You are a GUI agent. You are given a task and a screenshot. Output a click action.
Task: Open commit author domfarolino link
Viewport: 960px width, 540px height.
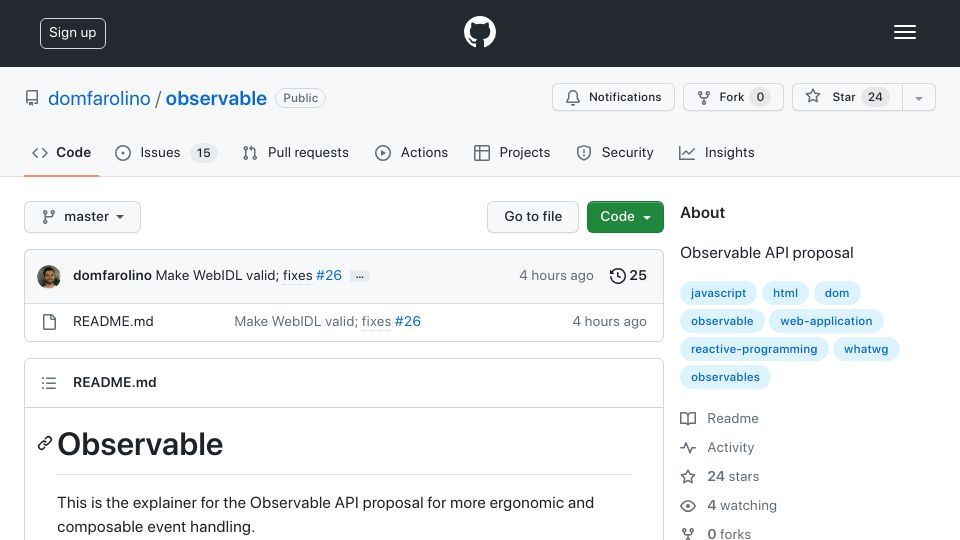(112, 276)
